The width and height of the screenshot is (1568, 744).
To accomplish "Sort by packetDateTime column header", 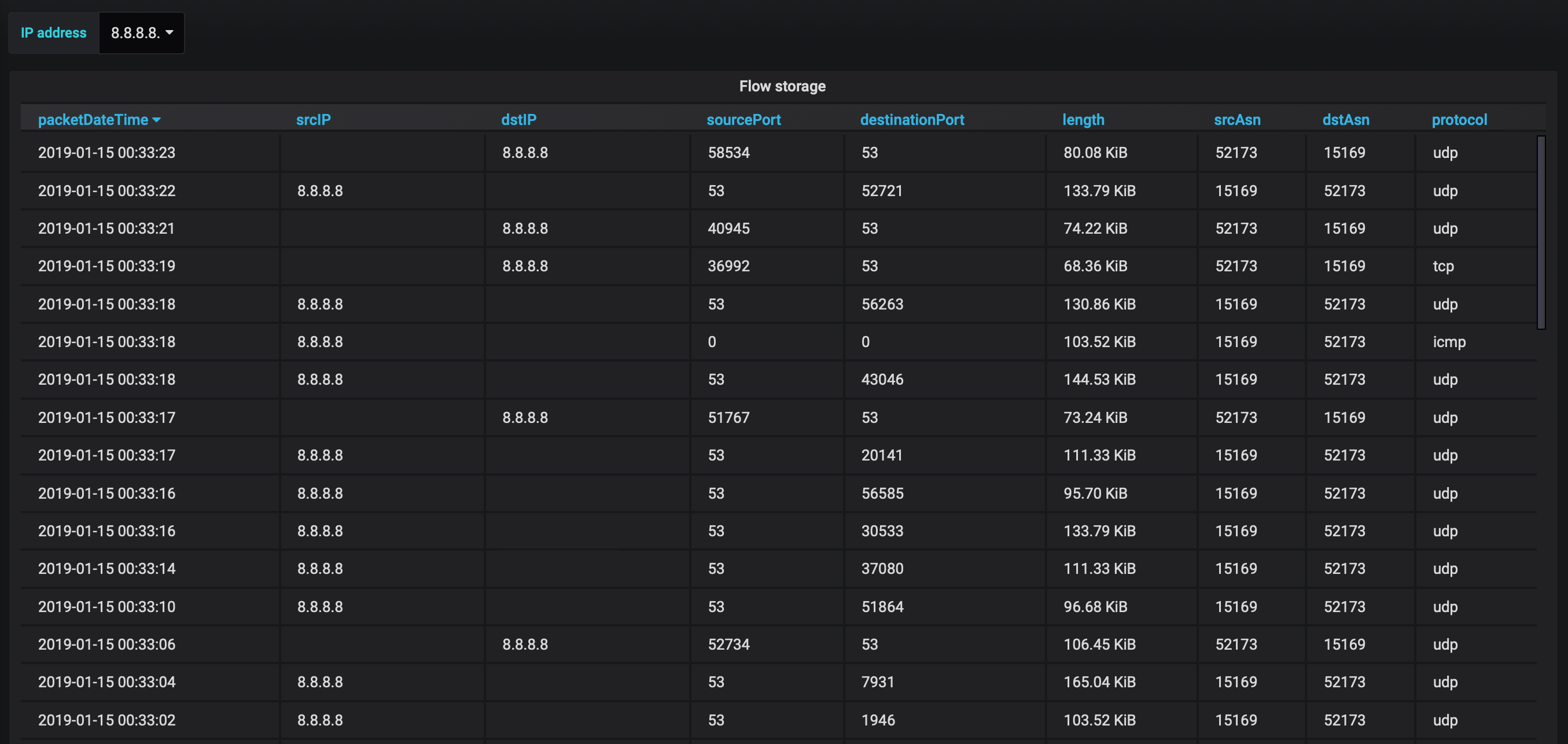I will [93, 120].
